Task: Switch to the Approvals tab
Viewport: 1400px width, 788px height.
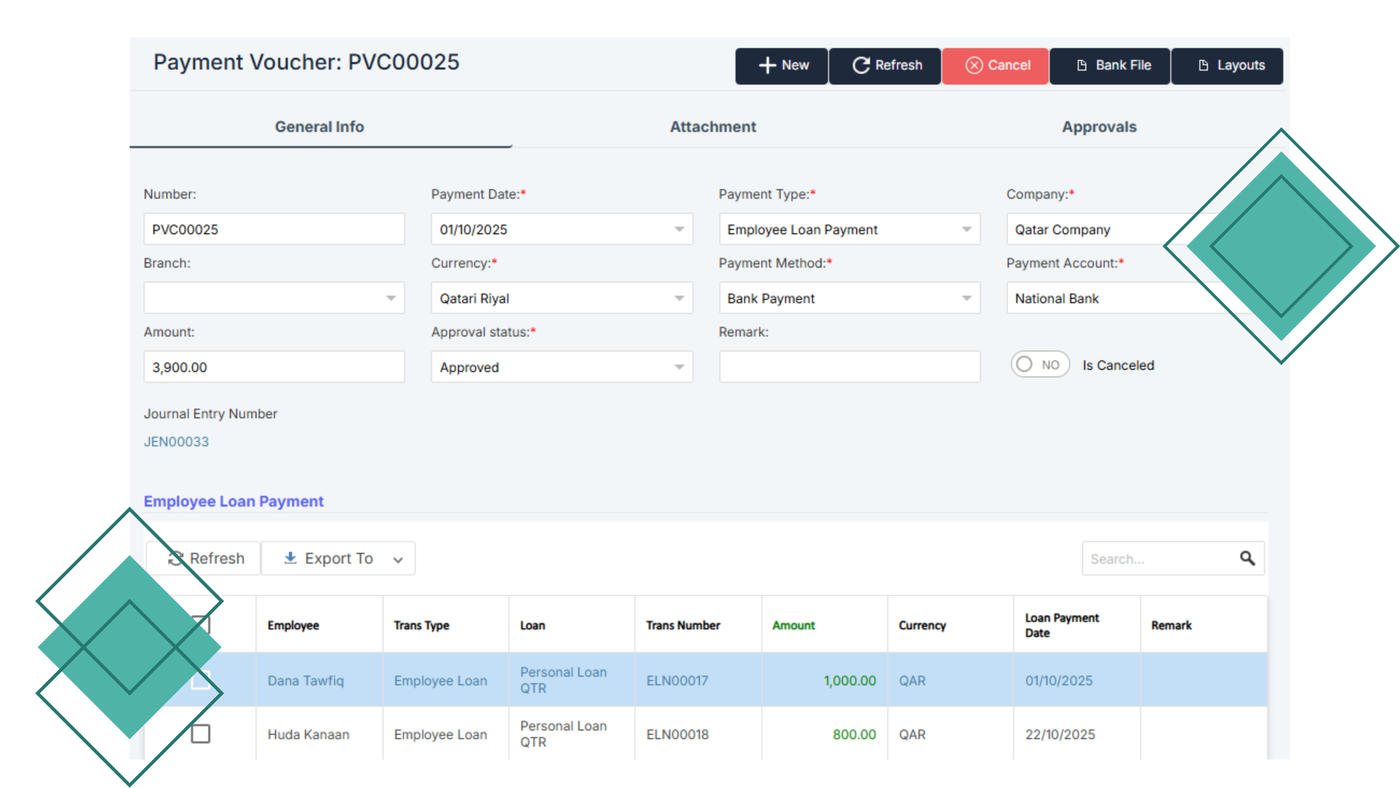Action: pyautogui.click(x=1098, y=127)
